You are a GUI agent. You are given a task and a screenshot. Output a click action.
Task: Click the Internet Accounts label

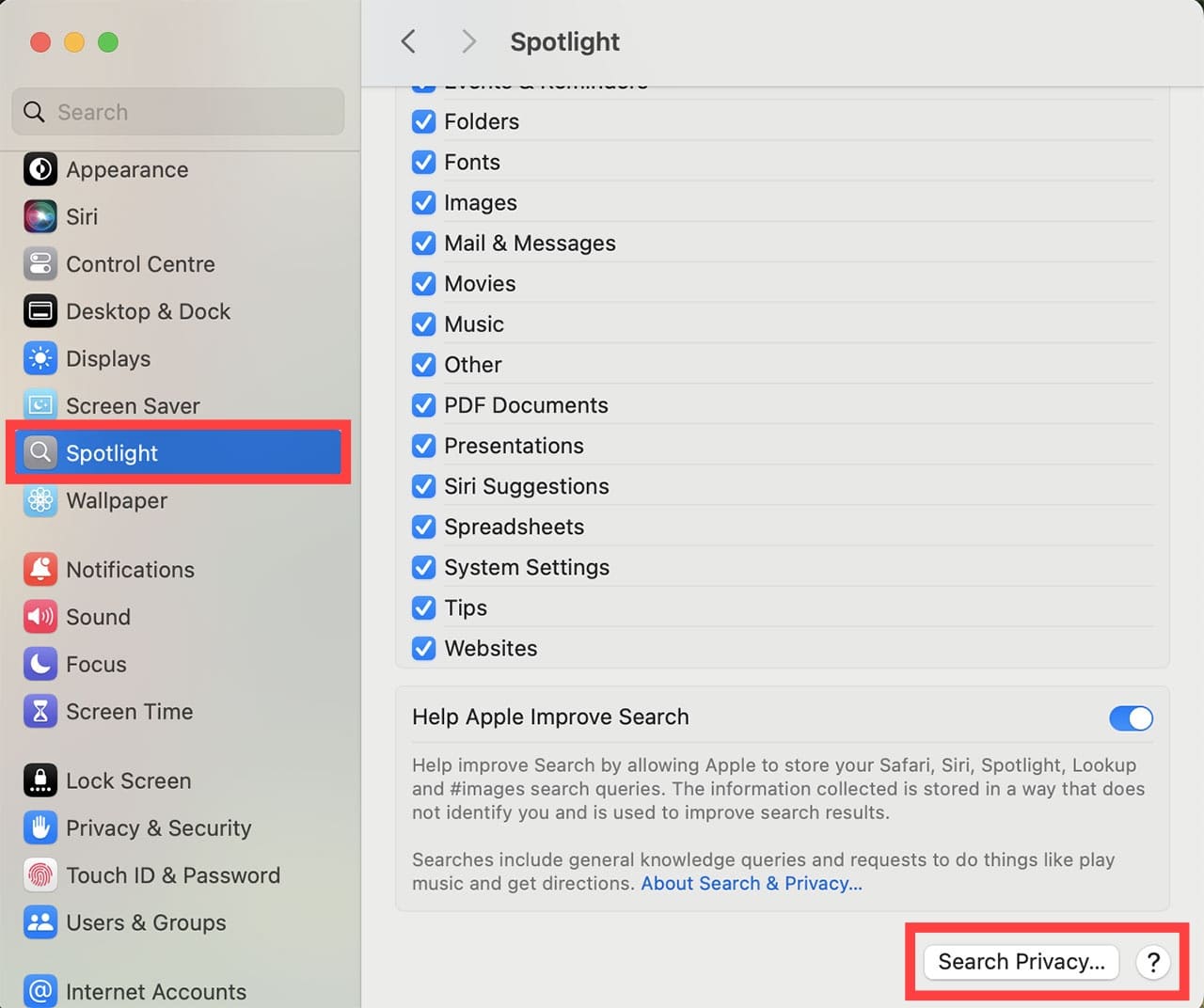(x=156, y=992)
